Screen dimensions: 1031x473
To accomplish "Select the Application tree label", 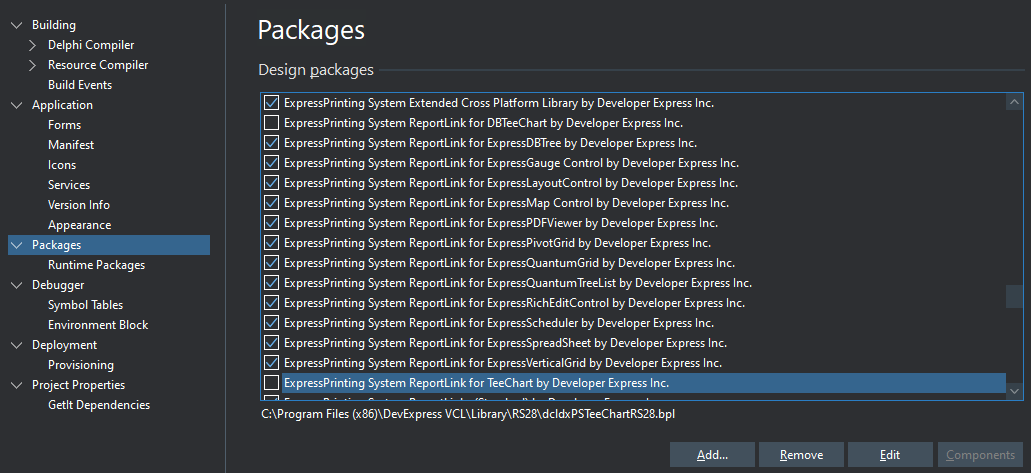I will pos(62,105).
